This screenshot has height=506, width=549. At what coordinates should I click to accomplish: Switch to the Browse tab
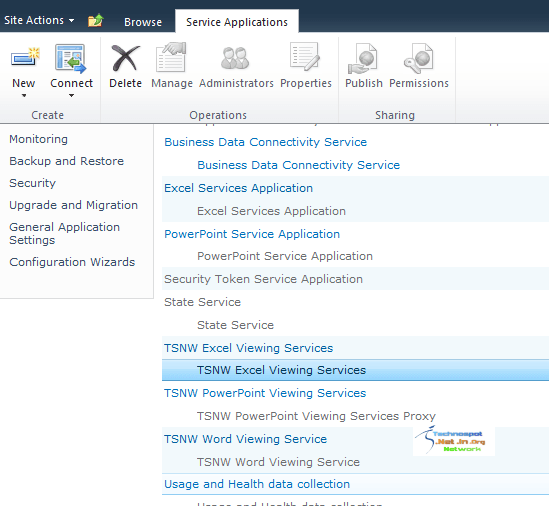(x=143, y=22)
